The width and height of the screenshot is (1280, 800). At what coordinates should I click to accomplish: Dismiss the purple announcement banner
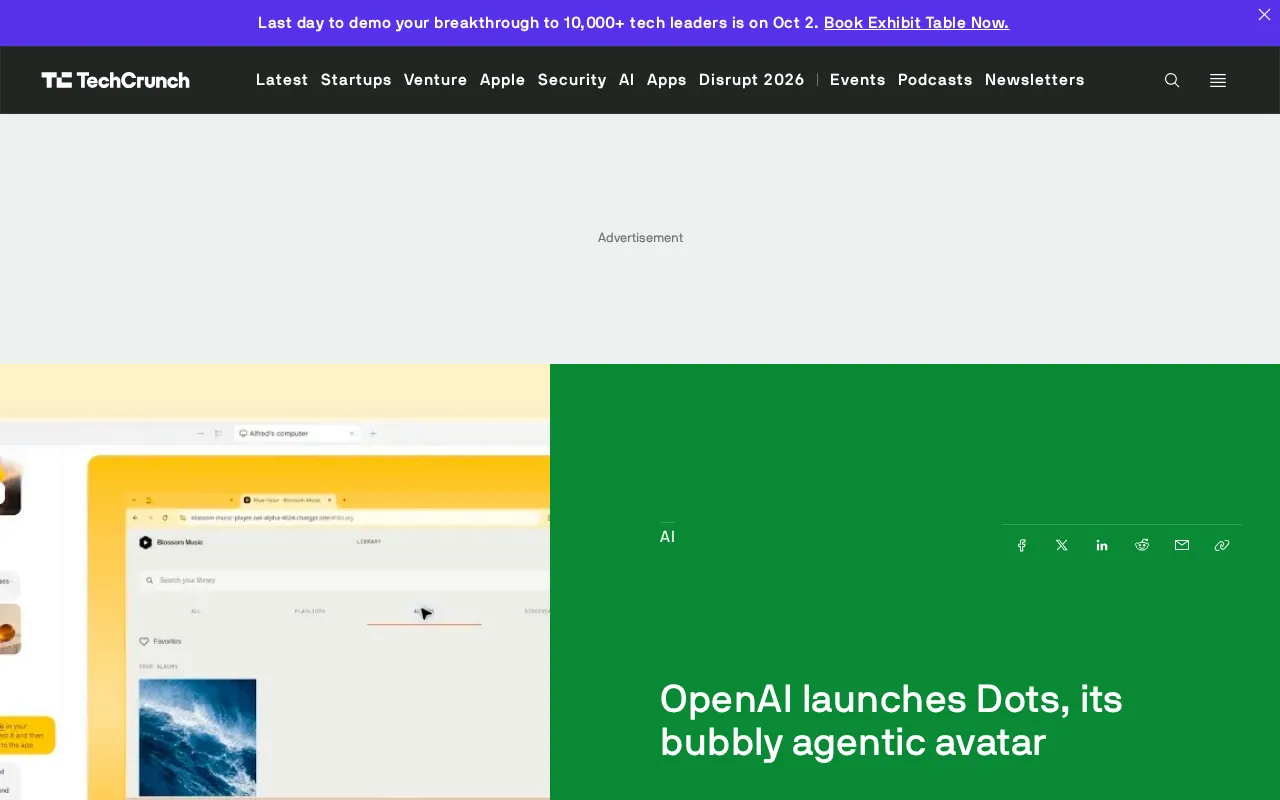click(x=1264, y=15)
